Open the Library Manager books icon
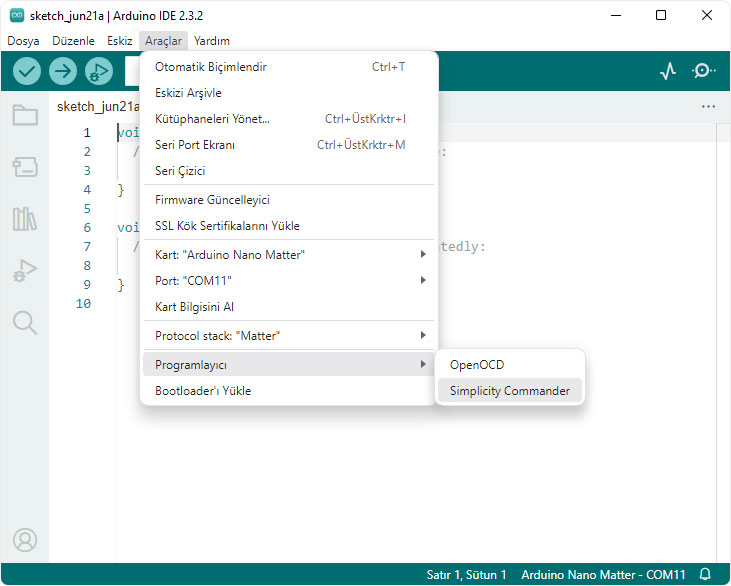Image resolution: width=731 pixels, height=586 pixels. 25,219
